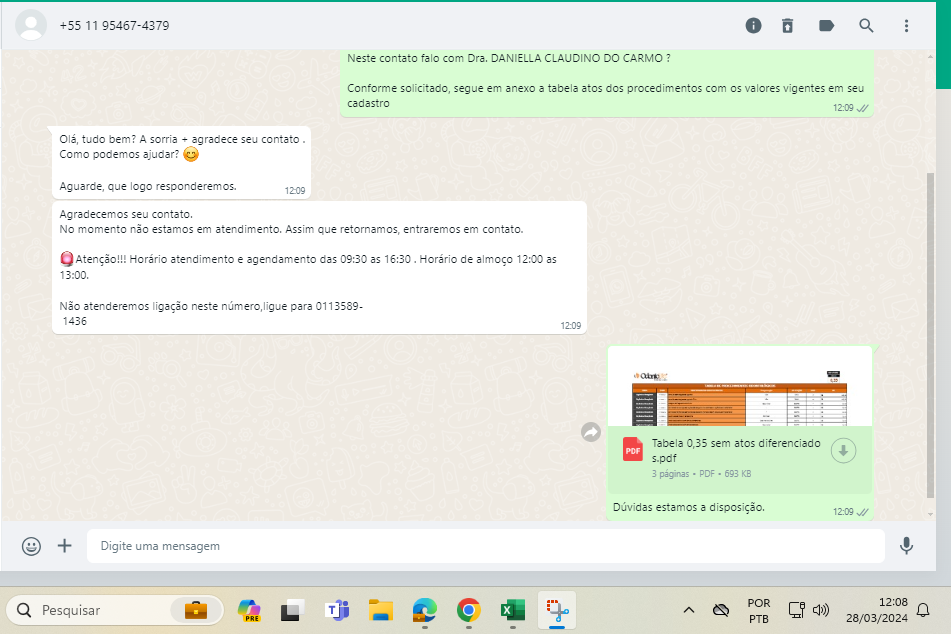Click the trash delete chat icon
This screenshot has width=951, height=634.
[x=787, y=25]
